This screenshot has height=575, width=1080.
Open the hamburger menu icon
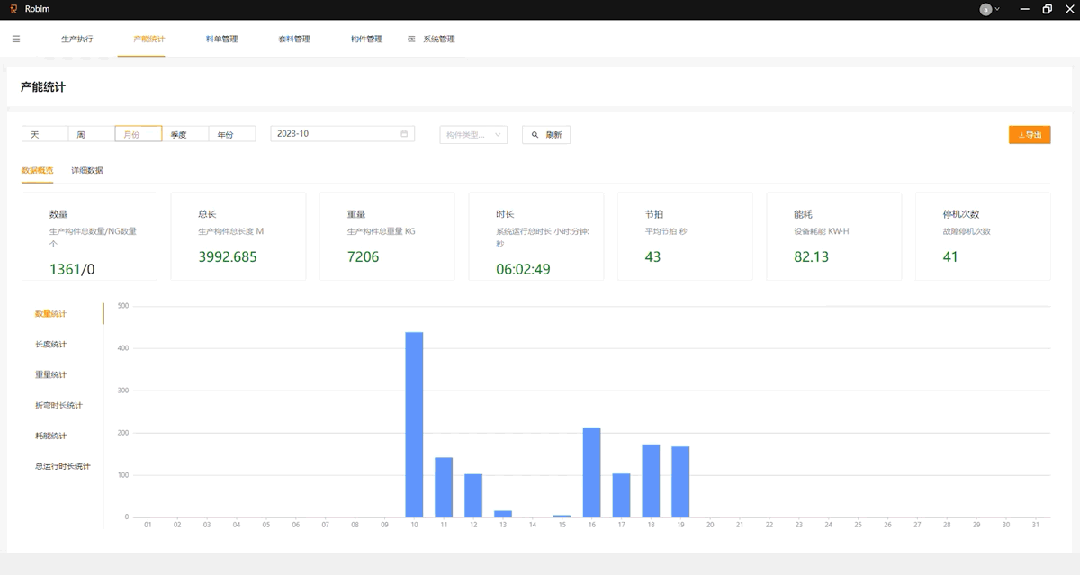click(17, 39)
